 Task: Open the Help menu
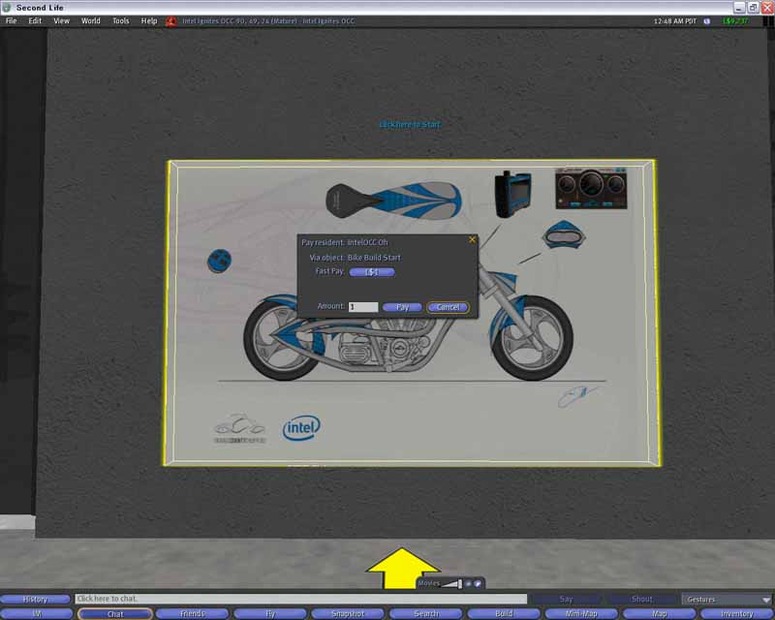coord(149,21)
